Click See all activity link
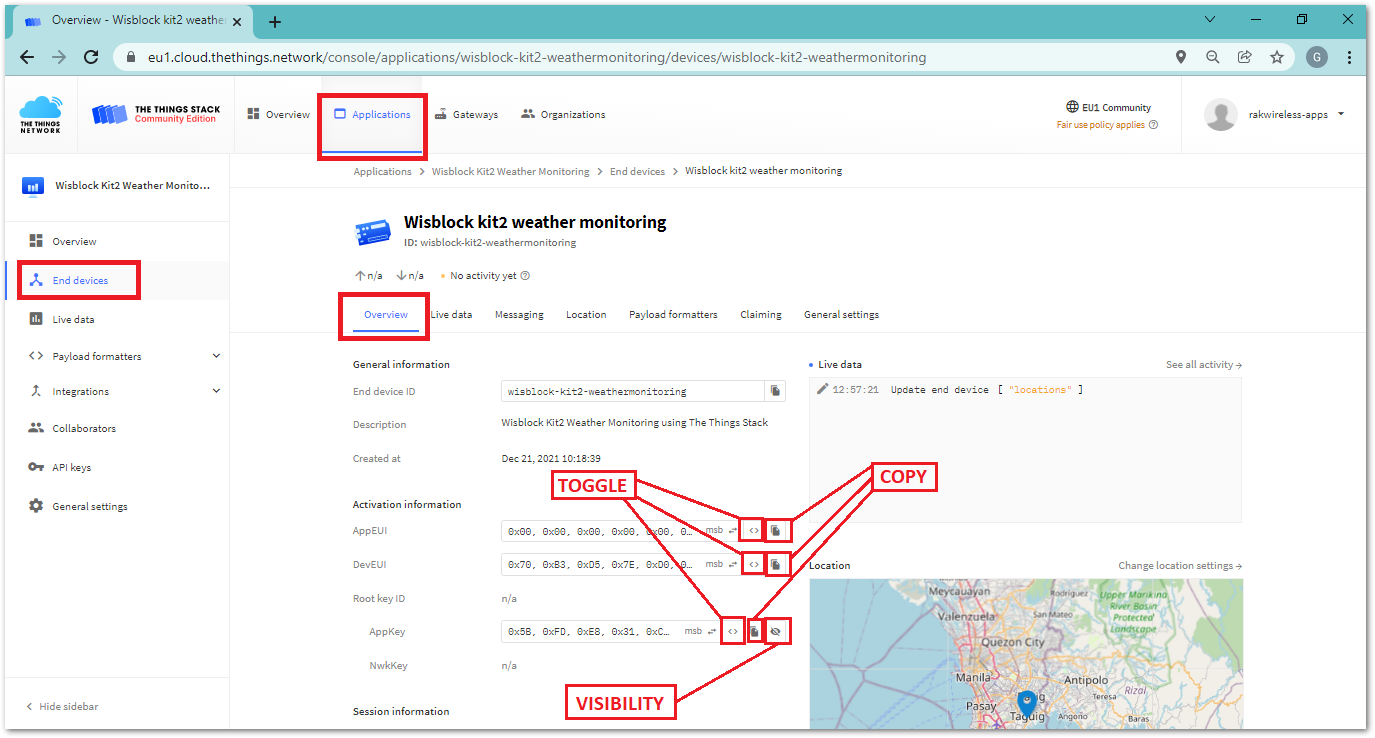1375x738 pixels. 1203,365
